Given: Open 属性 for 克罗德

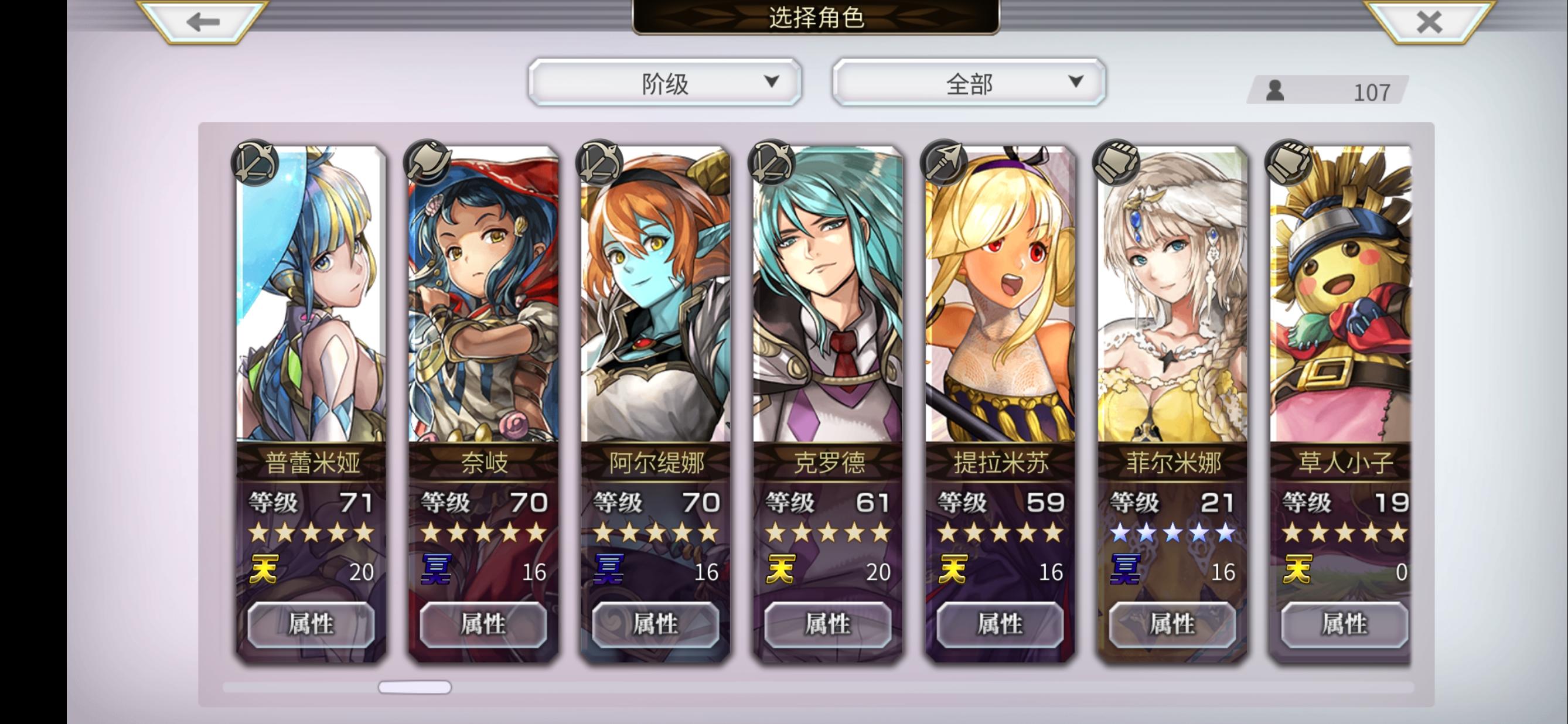Looking at the screenshot, I should coord(828,624).
